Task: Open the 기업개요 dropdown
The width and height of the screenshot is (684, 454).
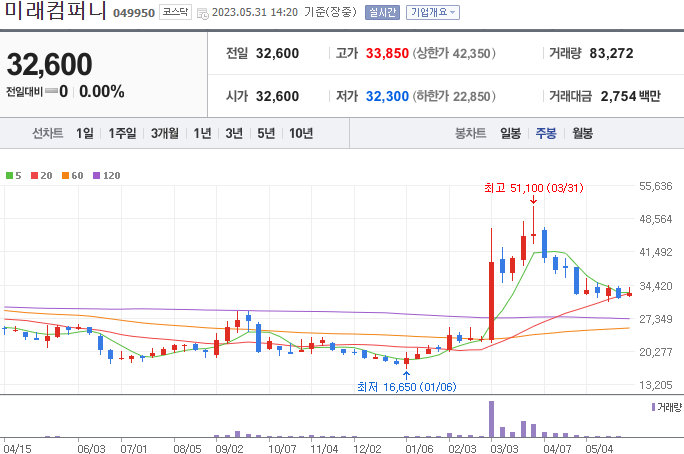Action: pyautogui.click(x=433, y=12)
